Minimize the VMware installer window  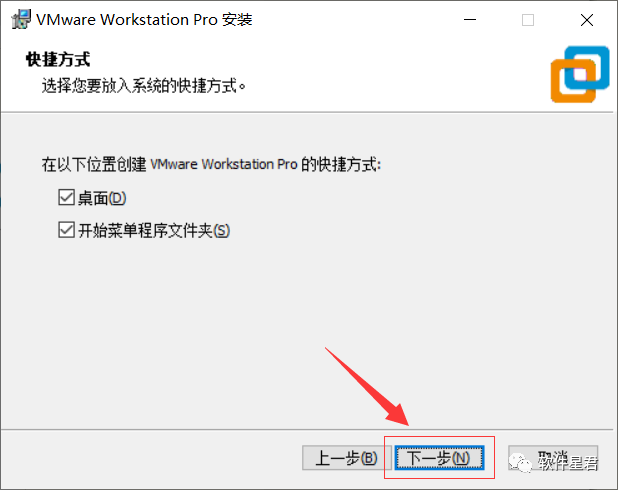click(469, 20)
